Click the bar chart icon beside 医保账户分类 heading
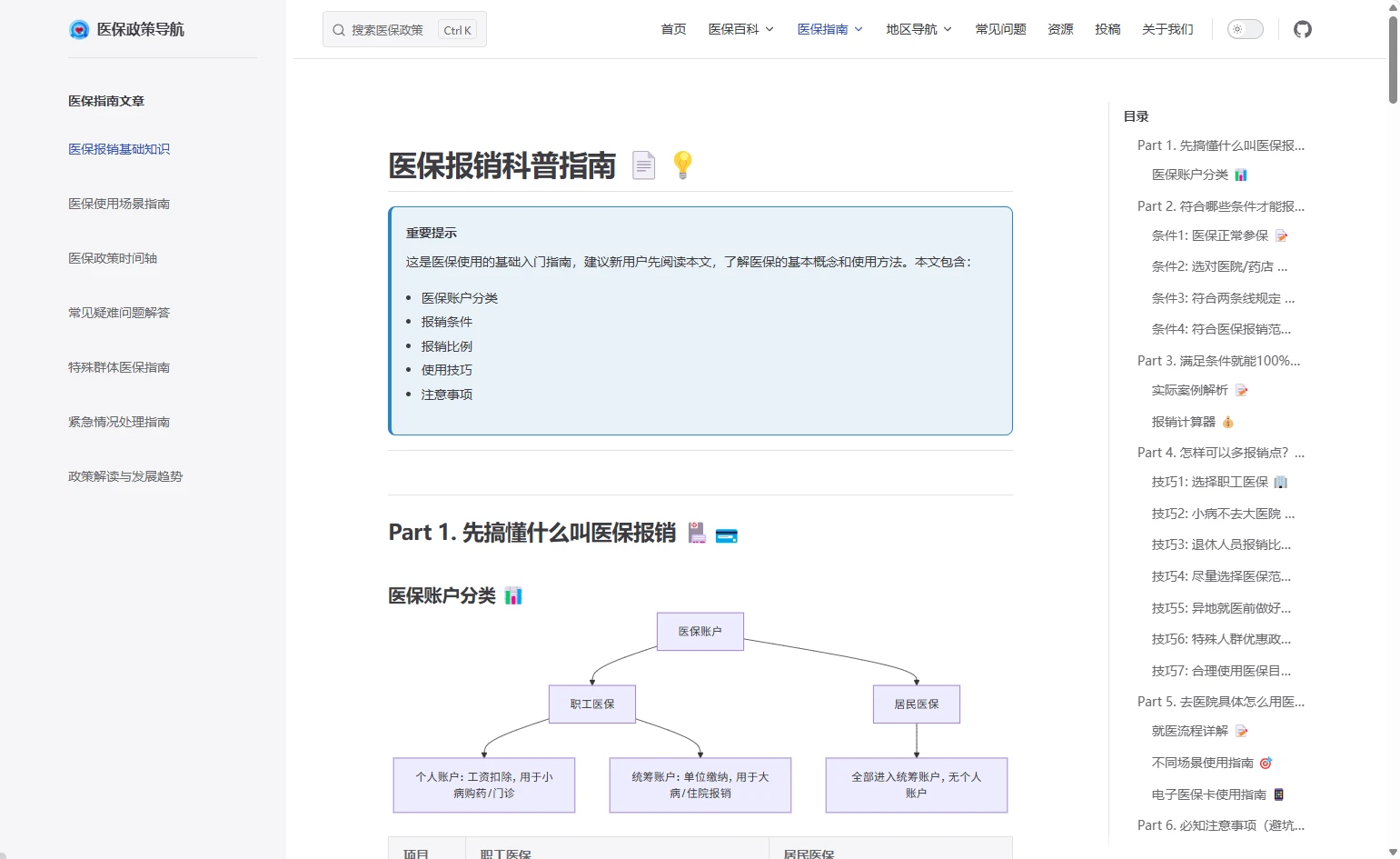 [x=513, y=596]
